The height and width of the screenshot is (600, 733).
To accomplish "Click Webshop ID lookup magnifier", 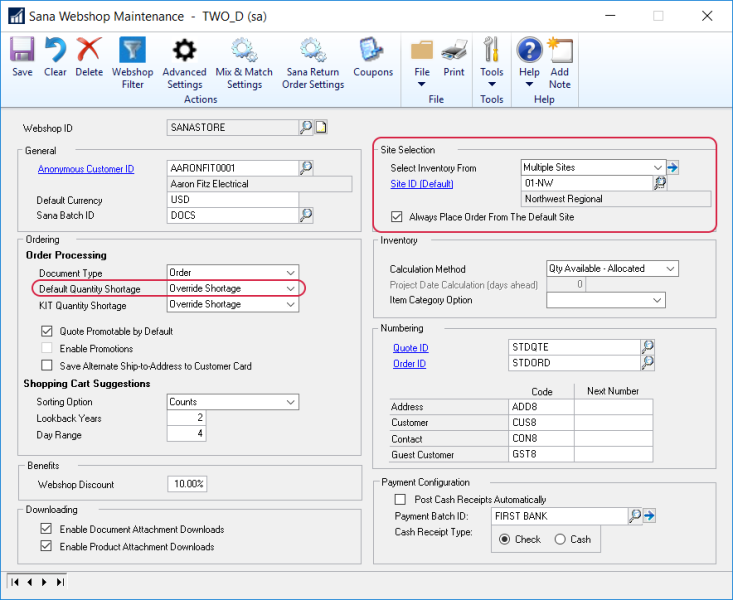I will coord(306,127).
